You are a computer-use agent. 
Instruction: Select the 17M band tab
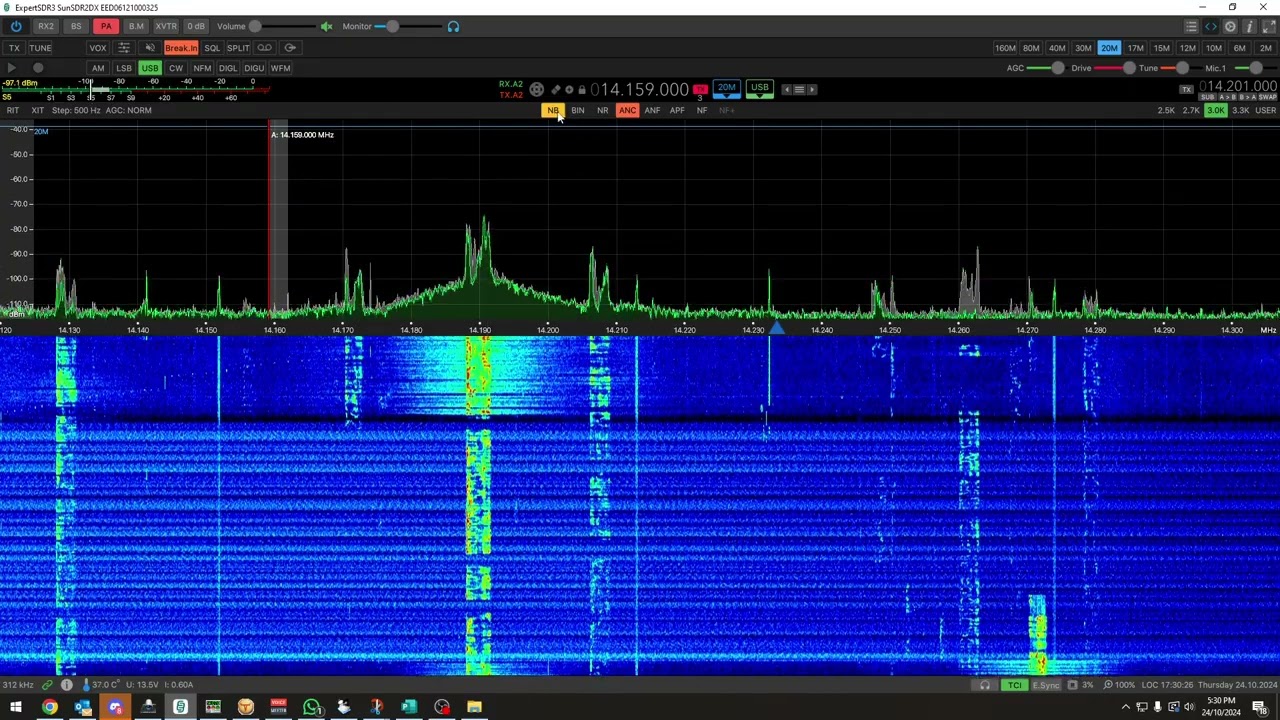1135,48
